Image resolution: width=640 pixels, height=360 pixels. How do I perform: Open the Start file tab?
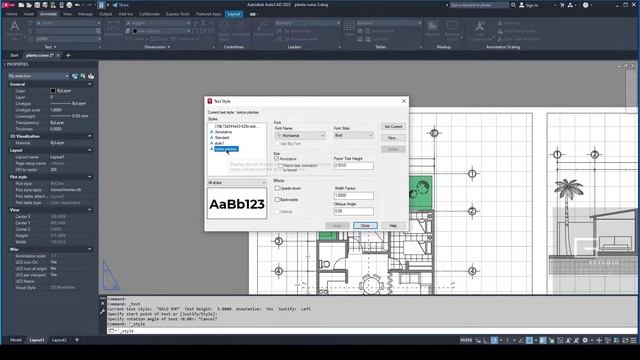(14, 55)
